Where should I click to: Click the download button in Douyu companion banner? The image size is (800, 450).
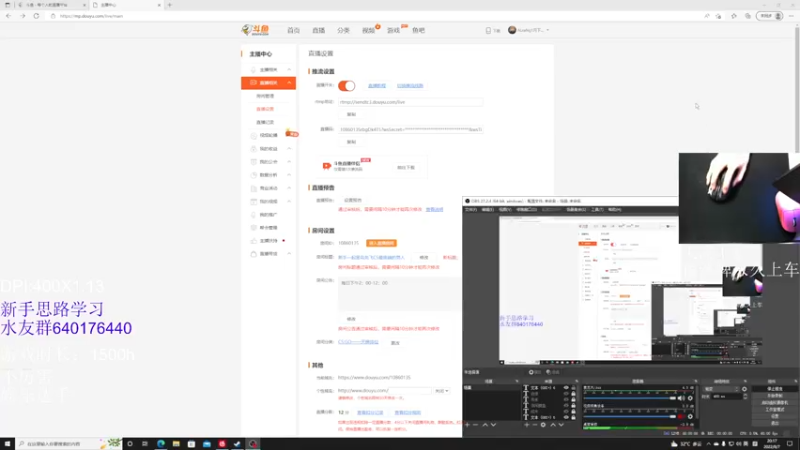click(406, 167)
